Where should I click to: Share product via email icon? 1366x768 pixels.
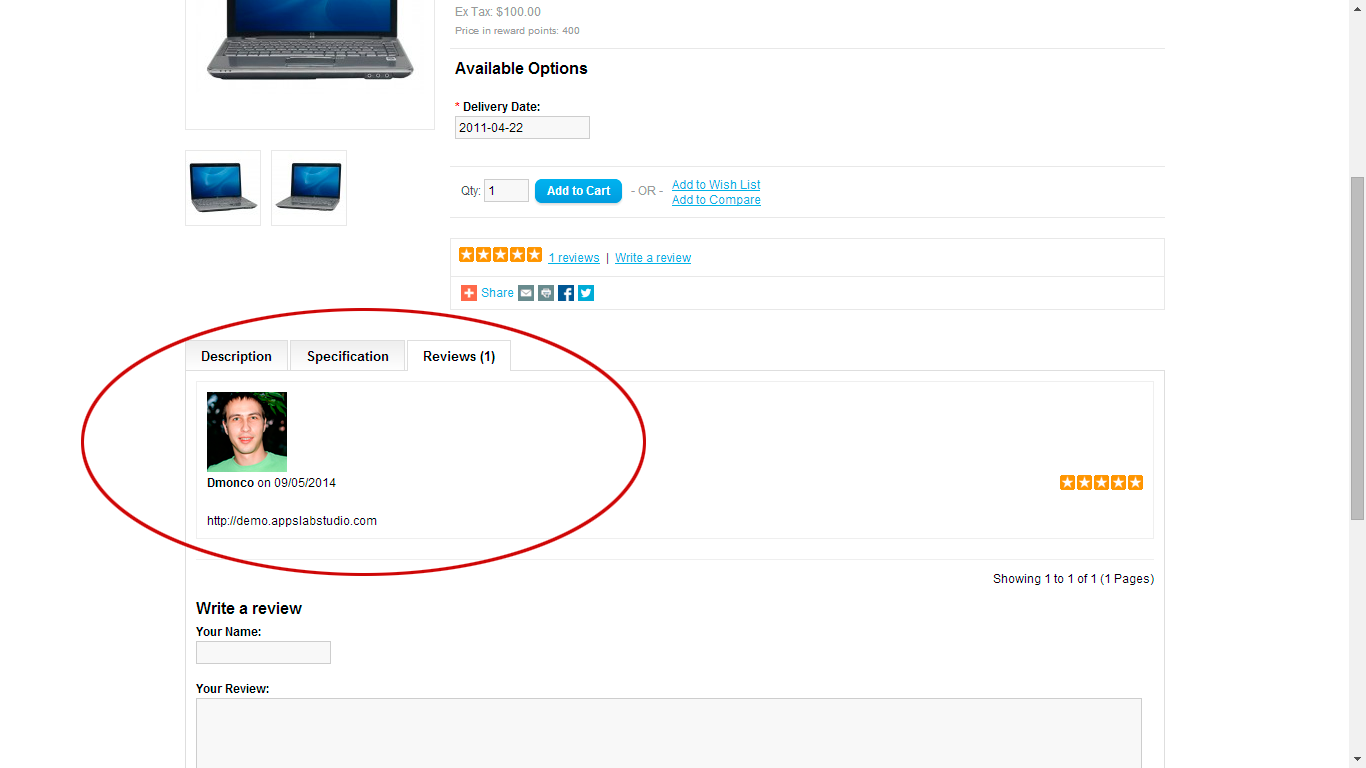526,293
